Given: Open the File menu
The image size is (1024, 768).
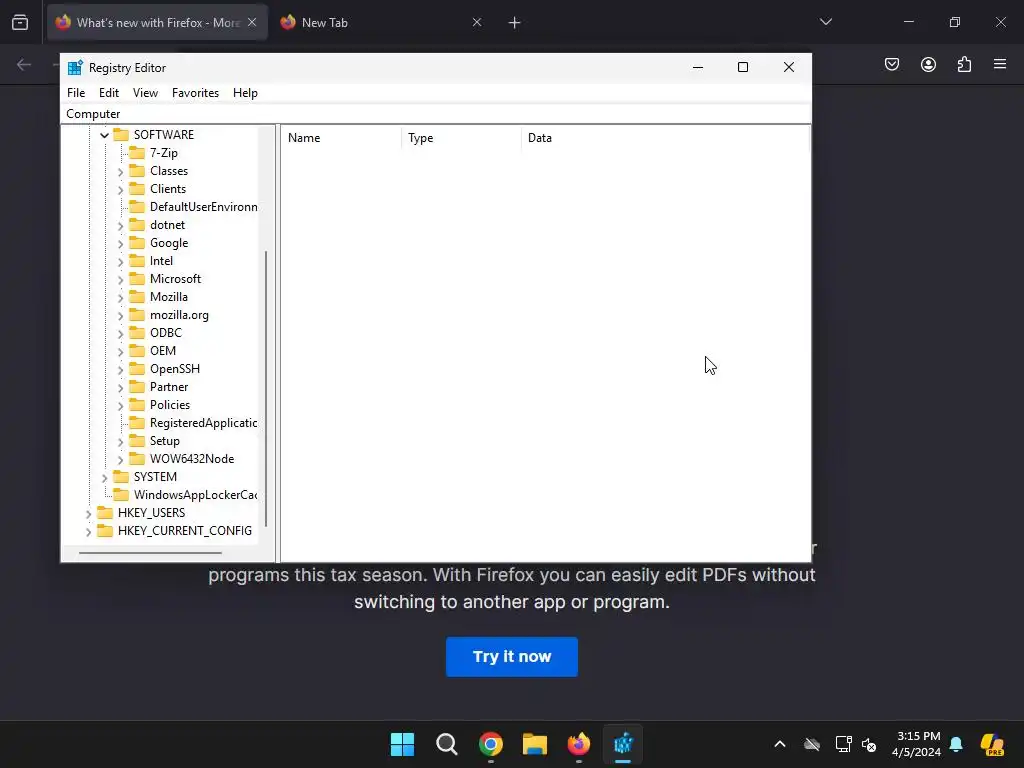Looking at the screenshot, I should pyautogui.click(x=76, y=93).
